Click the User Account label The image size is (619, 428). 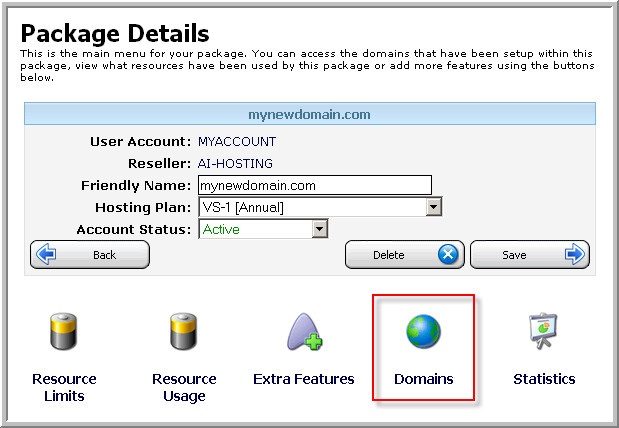(141, 141)
